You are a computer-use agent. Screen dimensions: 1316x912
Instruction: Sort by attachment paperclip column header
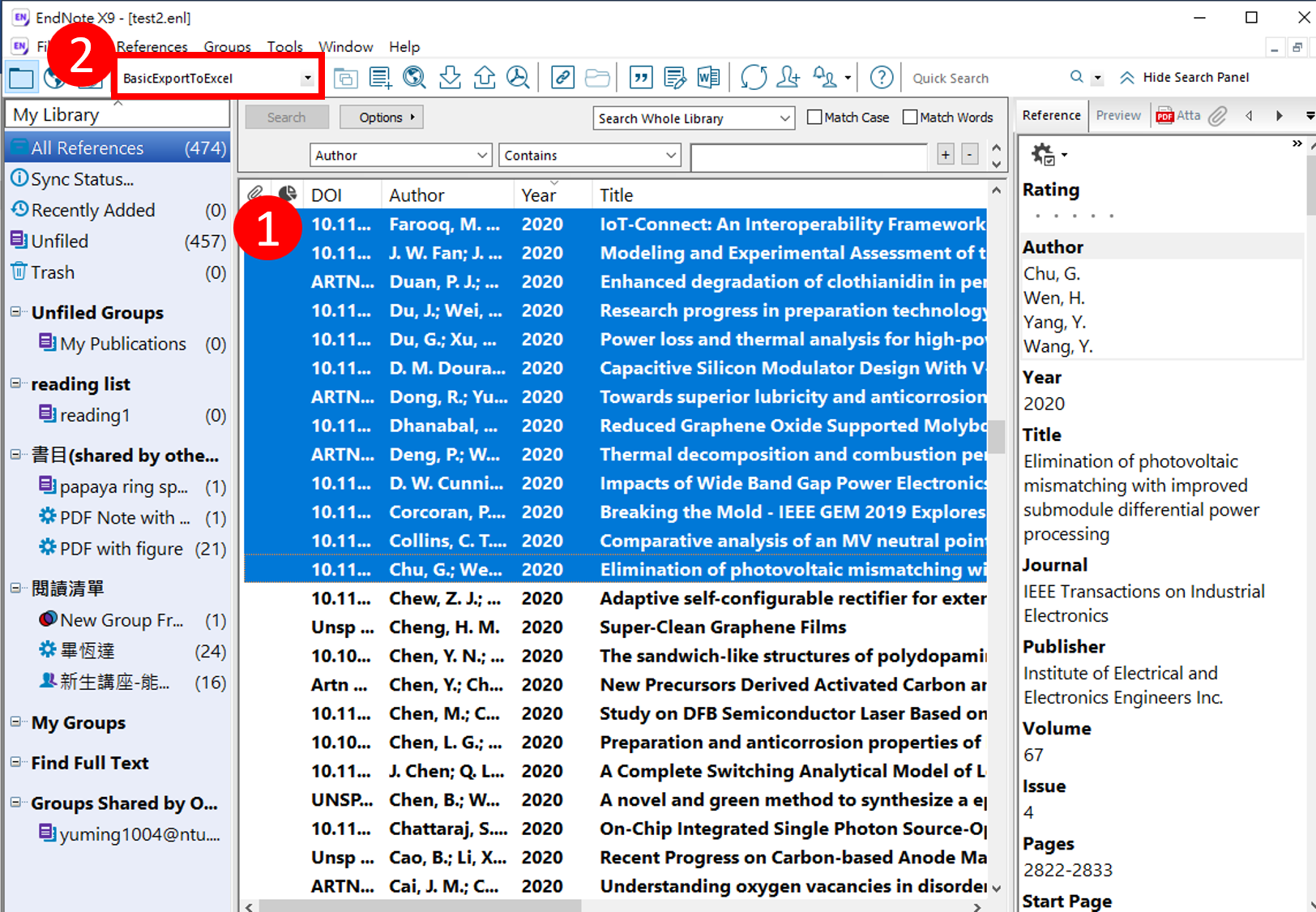click(255, 194)
